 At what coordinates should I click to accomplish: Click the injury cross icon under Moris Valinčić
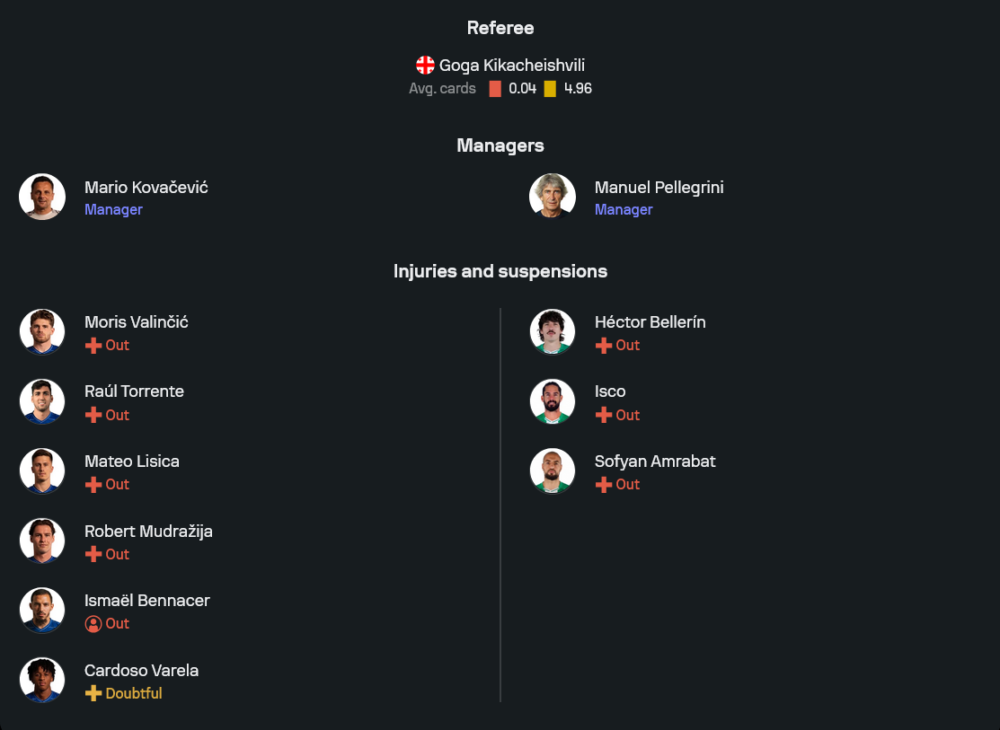point(93,345)
